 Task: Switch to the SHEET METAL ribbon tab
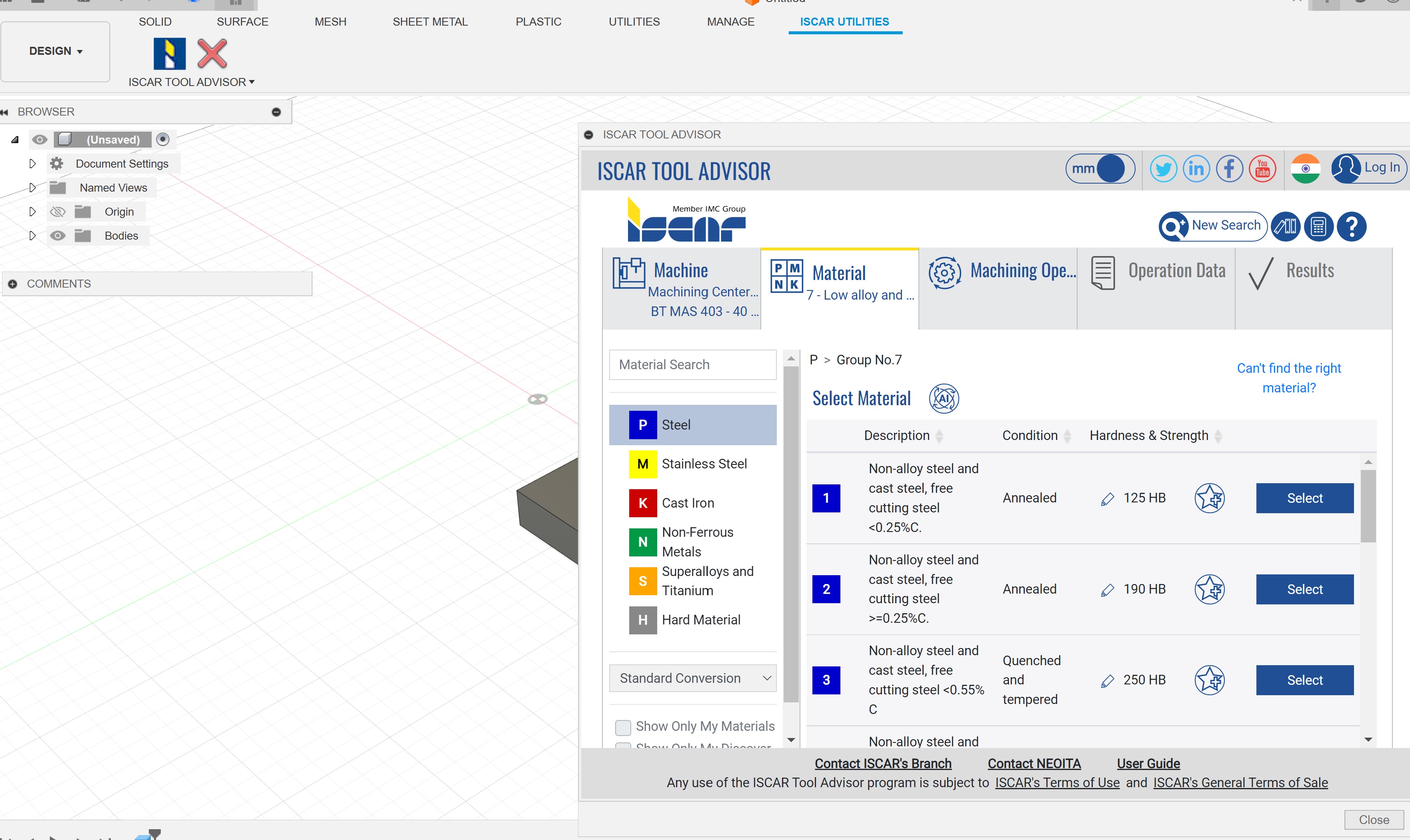click(x=430, y=22)
